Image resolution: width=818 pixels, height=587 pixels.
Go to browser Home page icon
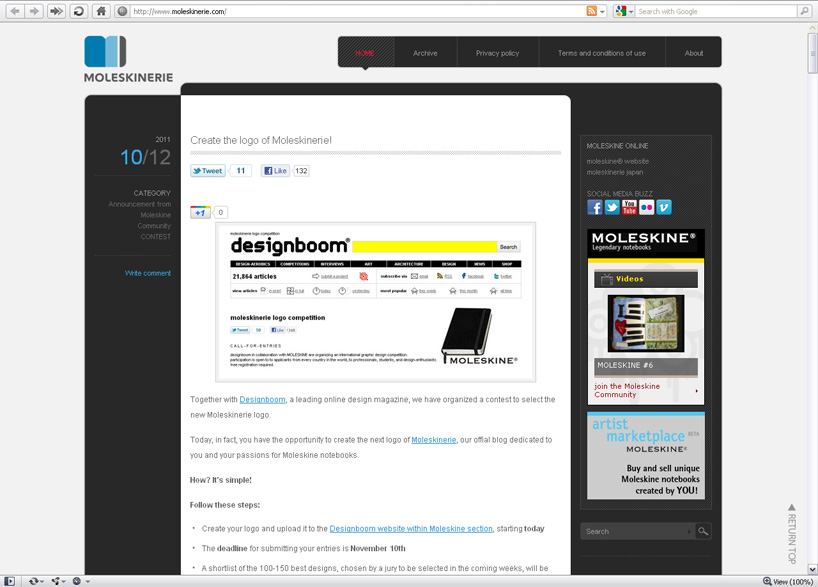pos(101,11)
